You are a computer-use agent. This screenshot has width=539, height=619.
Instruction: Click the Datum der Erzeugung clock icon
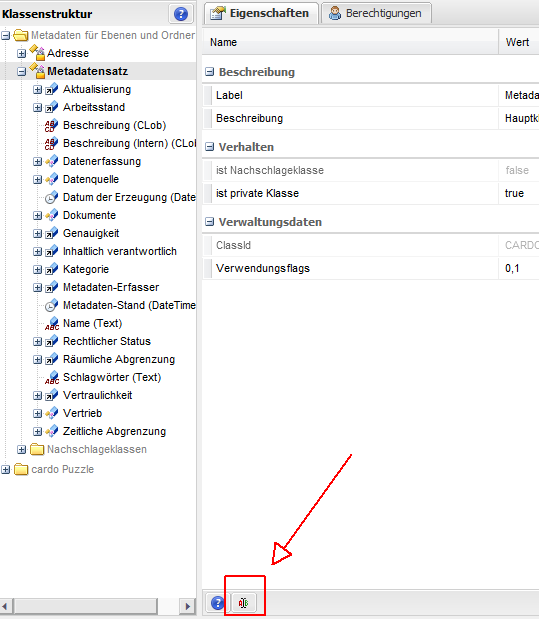(x=52, y=197)
